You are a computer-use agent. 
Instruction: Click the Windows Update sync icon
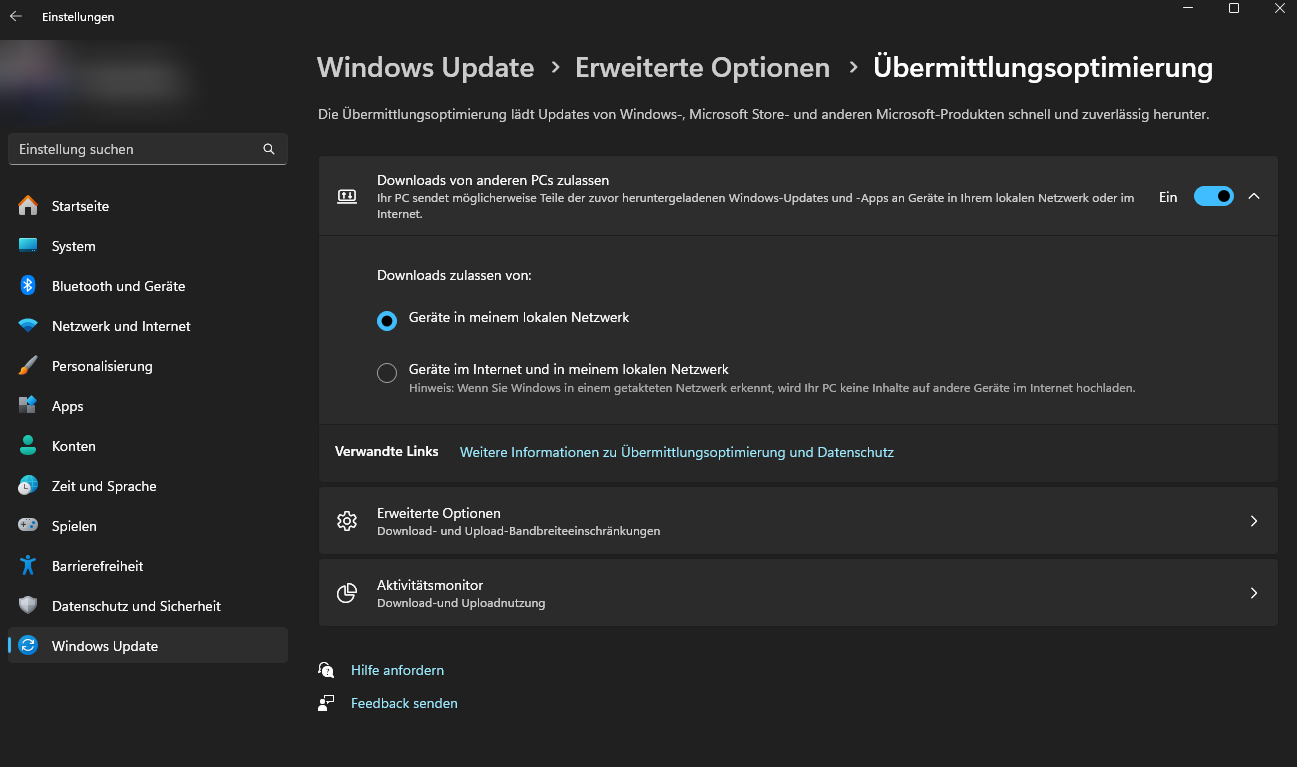point(28,646)
